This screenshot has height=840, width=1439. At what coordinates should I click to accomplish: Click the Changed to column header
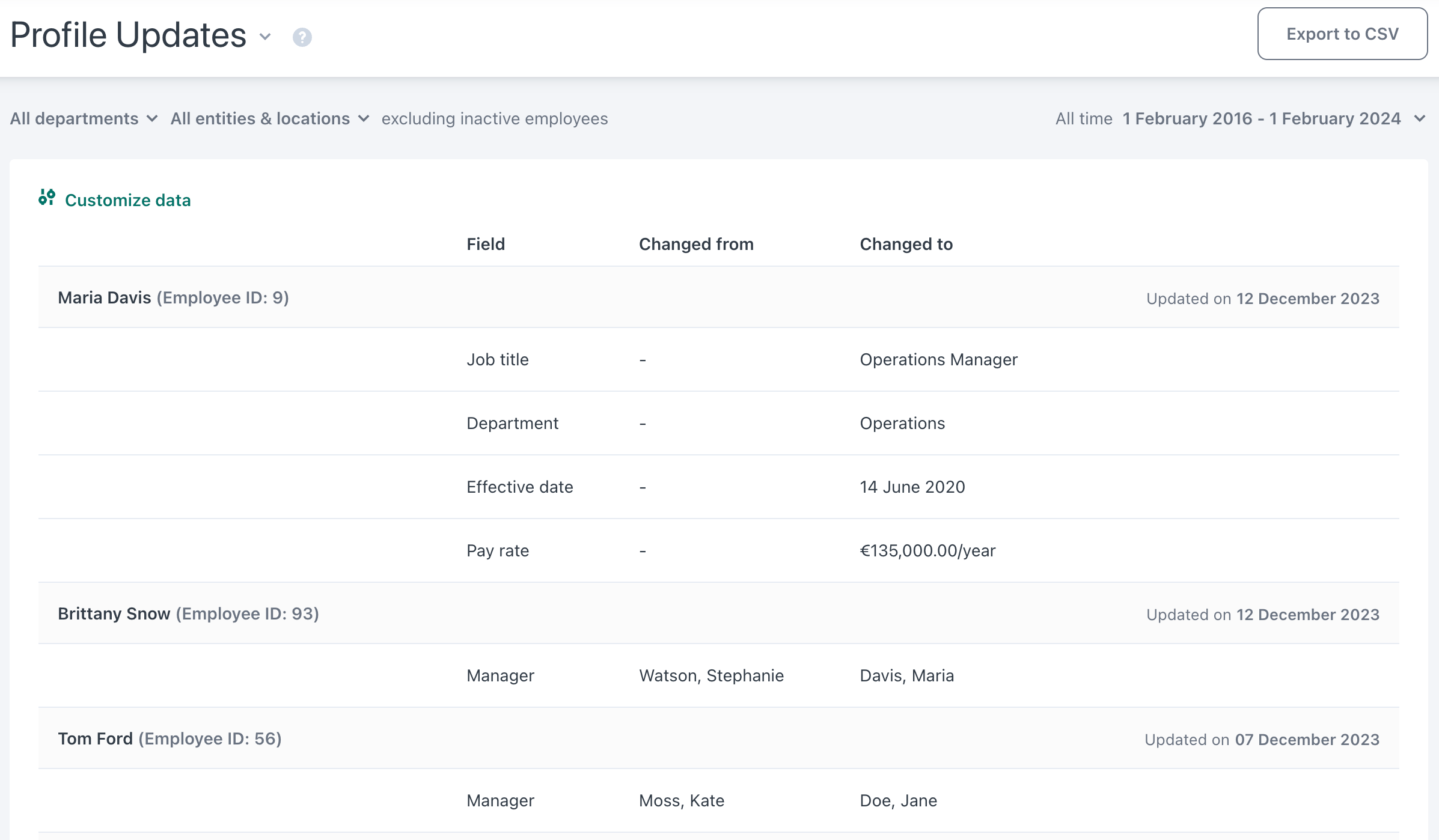coord(906,244)
